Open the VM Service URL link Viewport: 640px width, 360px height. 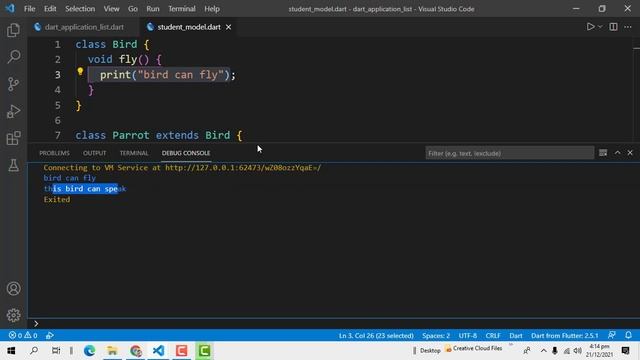click(x=243, y=167)
